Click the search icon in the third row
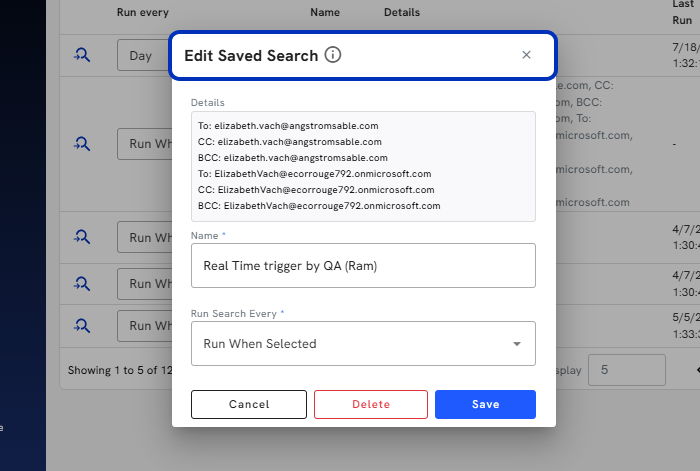The height and width of the screenshot is (471, 700). click(82, 237)
